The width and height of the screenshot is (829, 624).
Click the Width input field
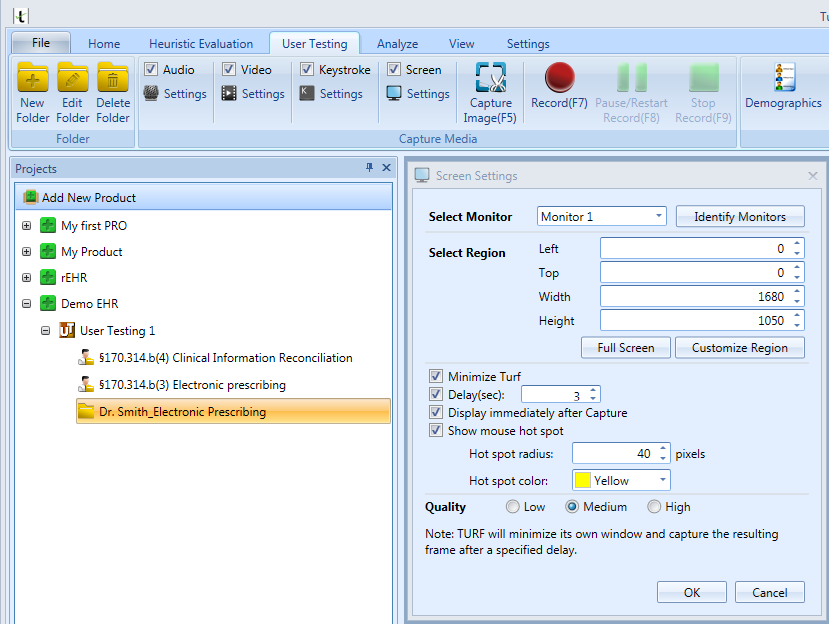(695, 296)
